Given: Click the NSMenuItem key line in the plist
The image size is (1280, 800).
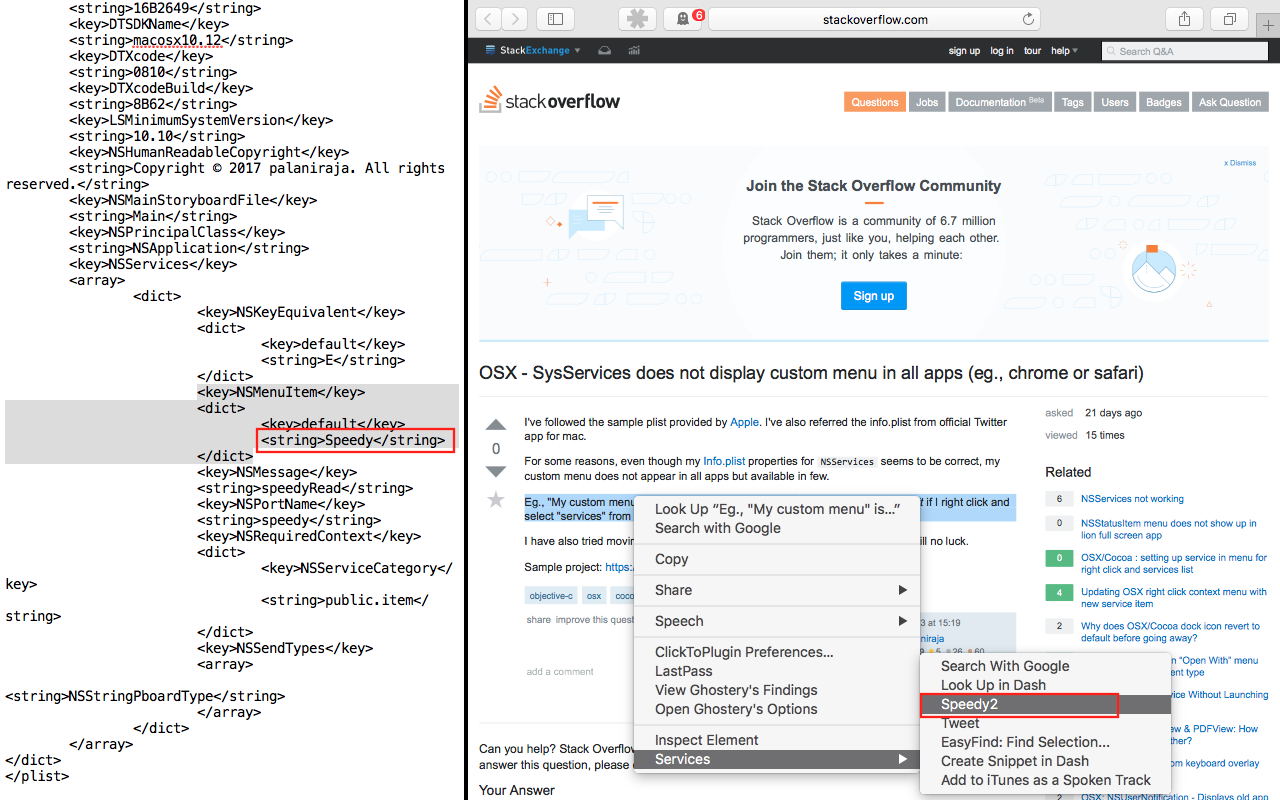Looking at the screenshot, I should 281,392.
